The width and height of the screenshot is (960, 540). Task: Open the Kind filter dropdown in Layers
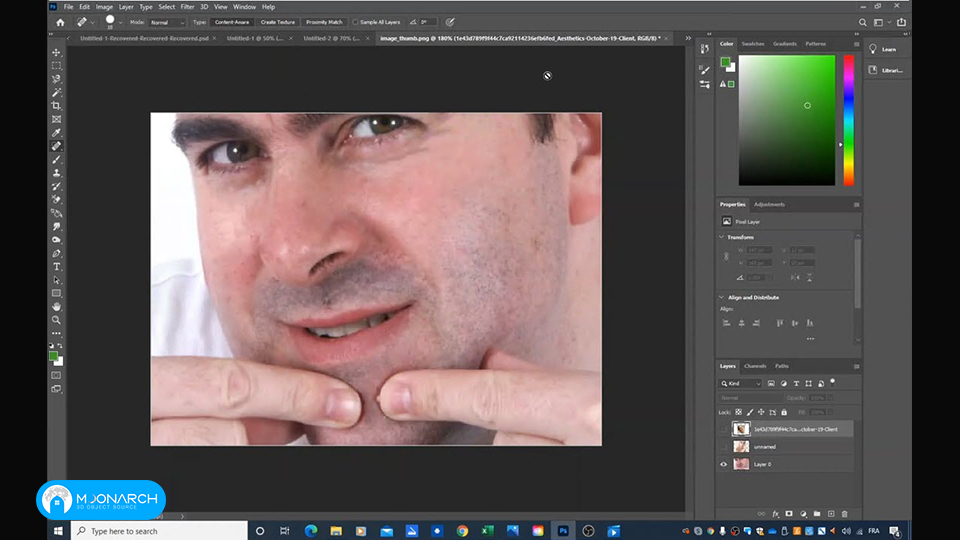coord(740,383)
